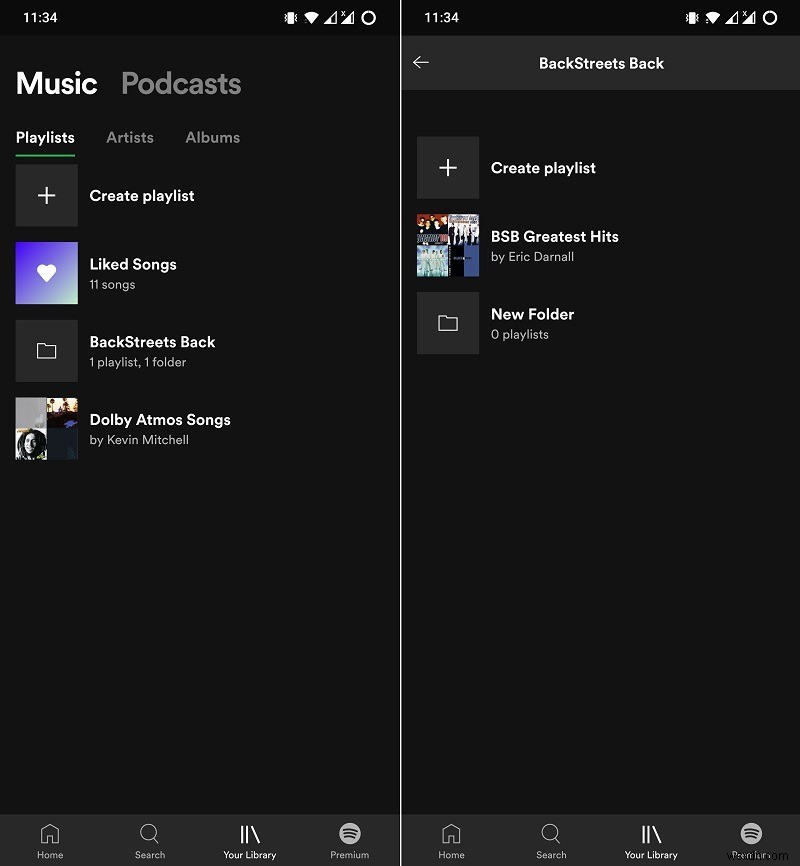Screen dimensions: 800x866
Task: Open the Albums filter tab
Action: click(212, 137)
